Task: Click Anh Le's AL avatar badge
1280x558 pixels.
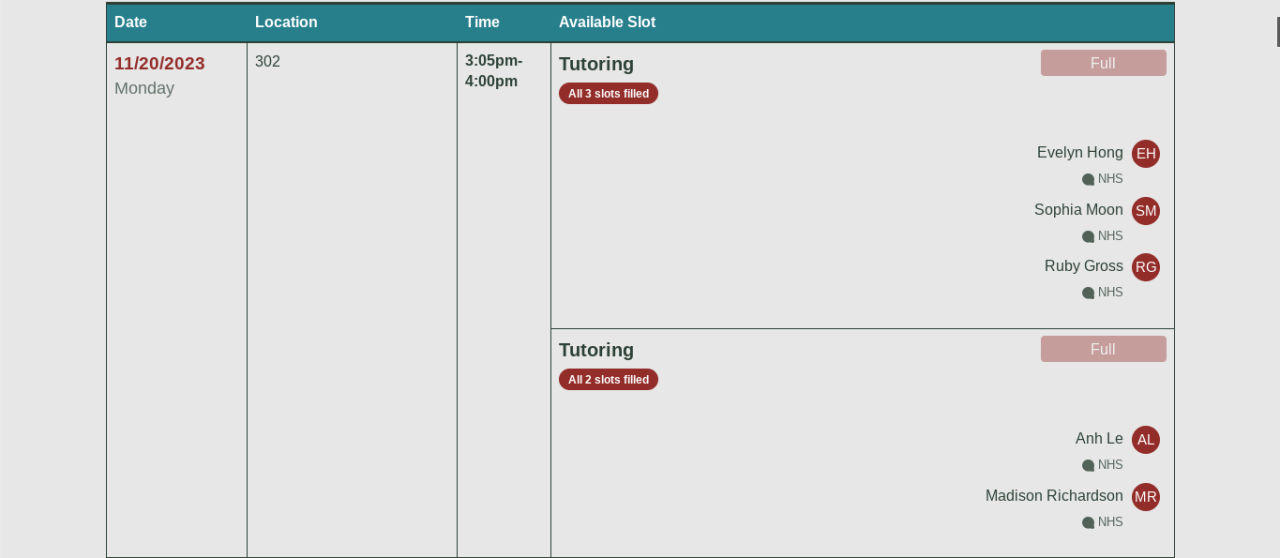Action: tap(1145, 440)
